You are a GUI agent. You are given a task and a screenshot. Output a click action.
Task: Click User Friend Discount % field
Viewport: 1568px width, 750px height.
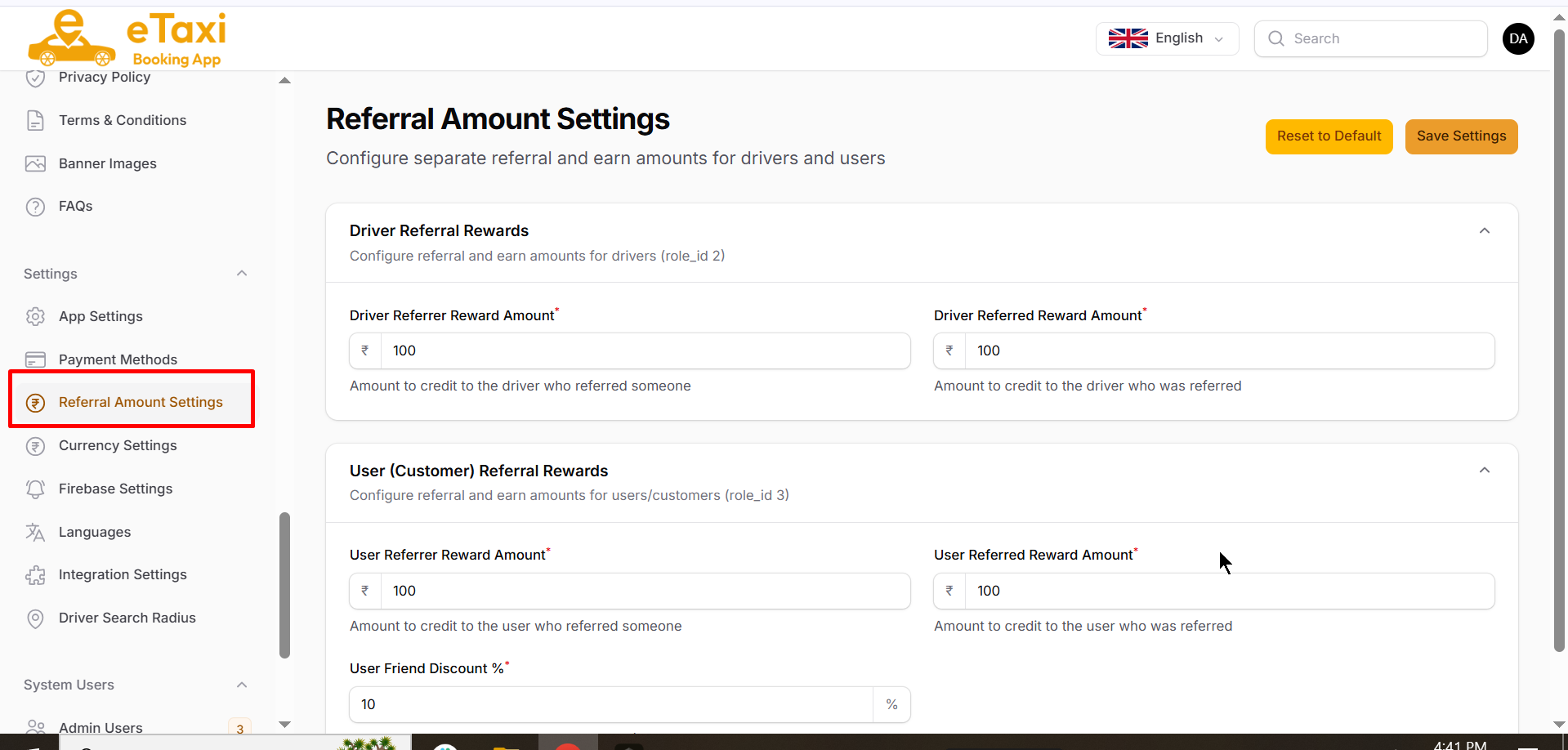point(611,704)
